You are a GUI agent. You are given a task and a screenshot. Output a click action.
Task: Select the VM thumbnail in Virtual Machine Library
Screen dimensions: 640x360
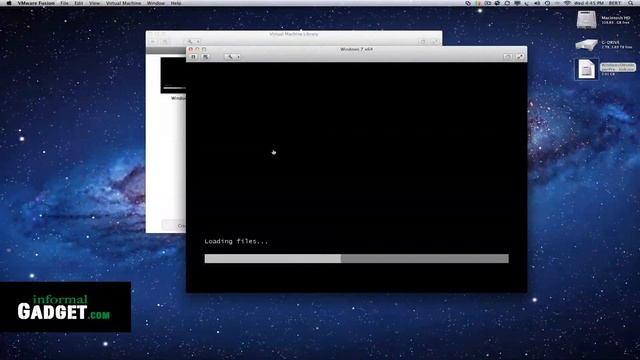pos(173,76)
